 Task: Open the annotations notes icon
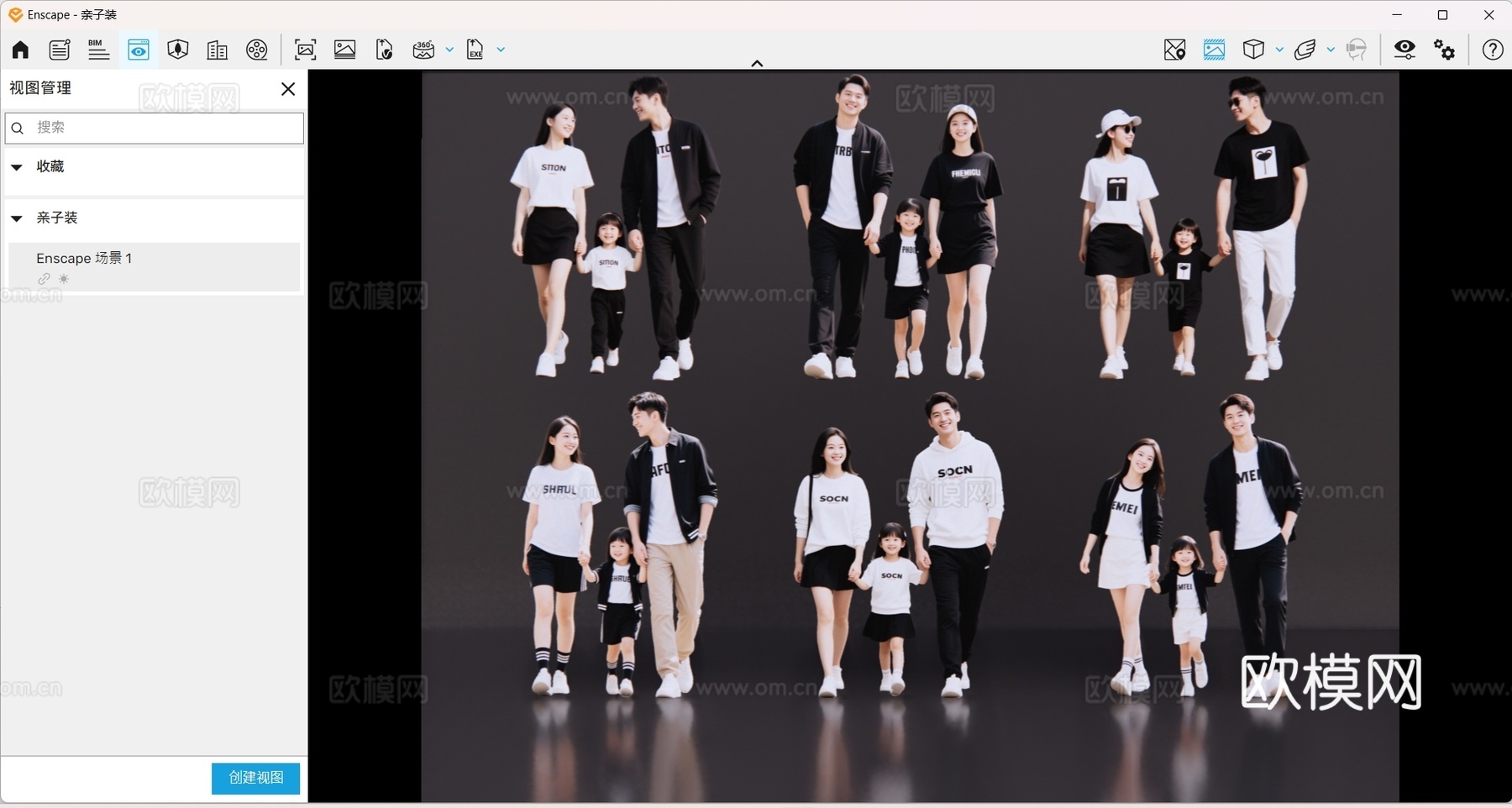coord(60,50)
